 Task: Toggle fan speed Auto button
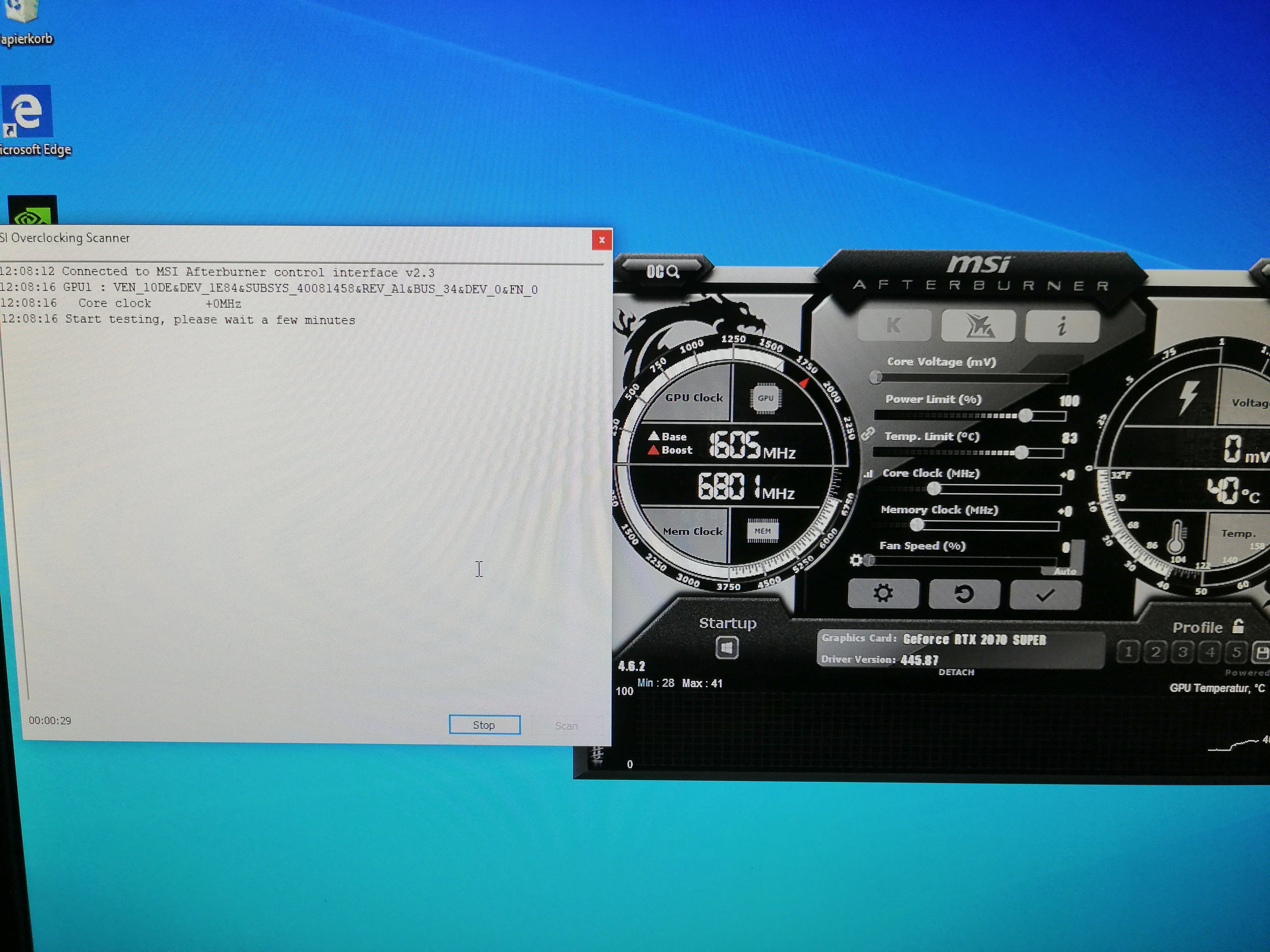click(1065, 571)
